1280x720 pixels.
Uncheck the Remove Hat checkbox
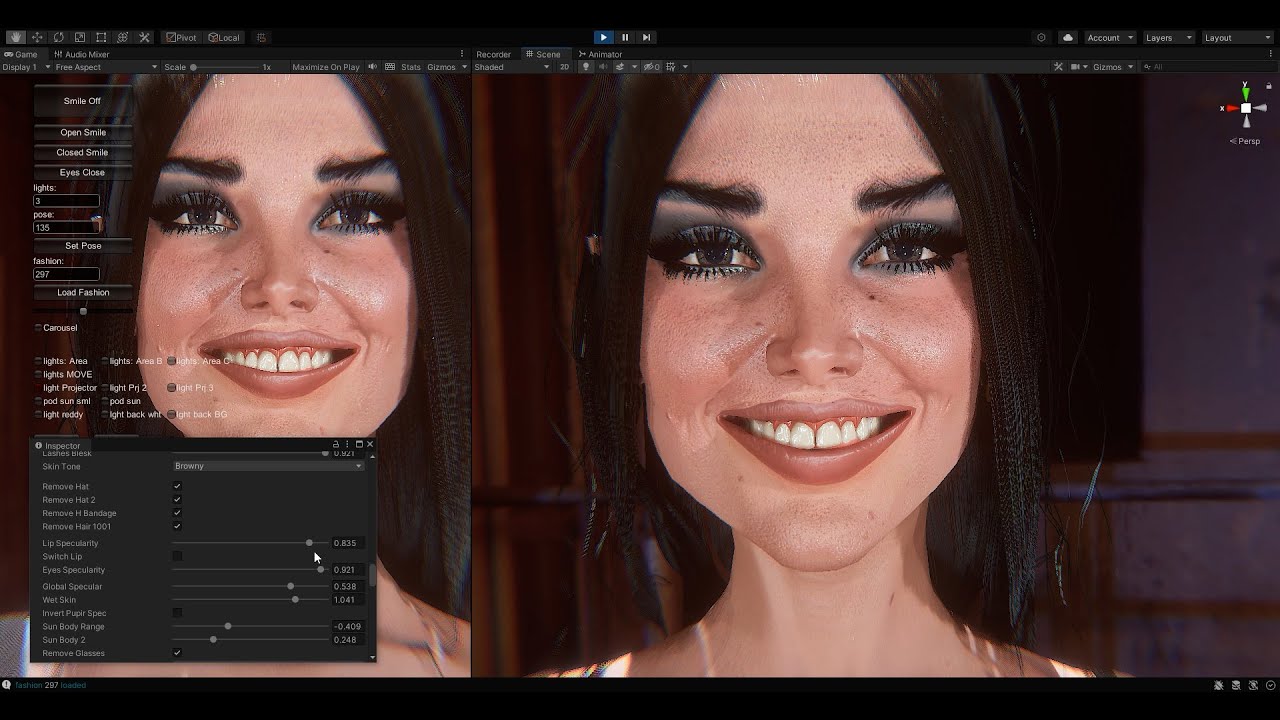pyautogui.click(x=177, y=486)
